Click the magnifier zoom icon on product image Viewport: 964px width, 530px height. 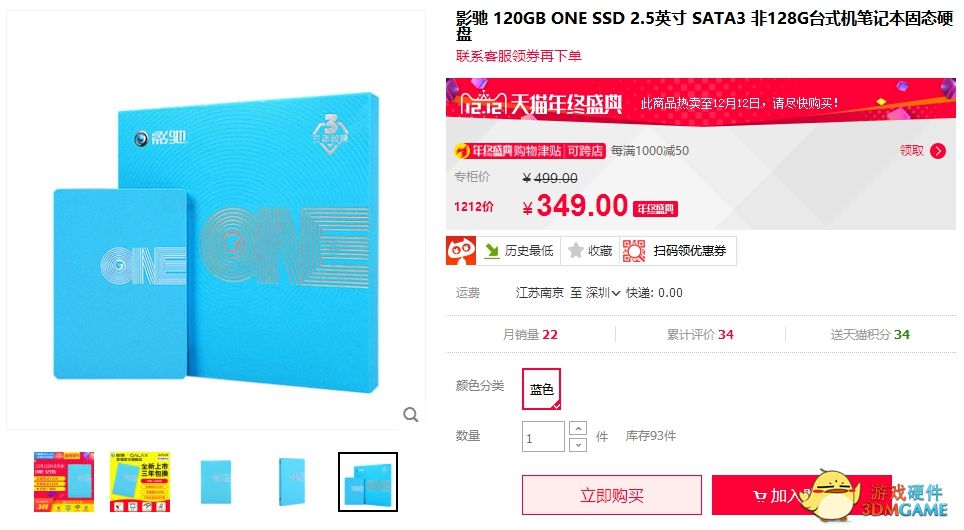[411, 415]
